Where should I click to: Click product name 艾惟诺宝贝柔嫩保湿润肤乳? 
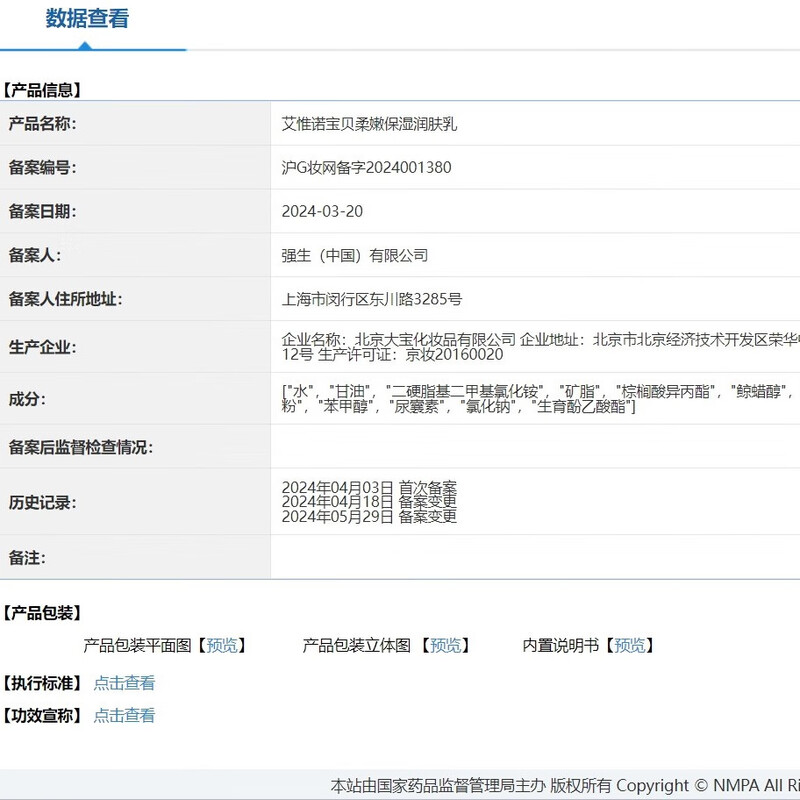369,124
